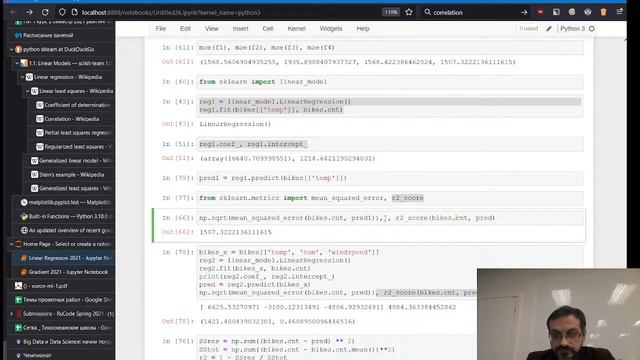Reload the page with the refresh icon

(45, 12)
